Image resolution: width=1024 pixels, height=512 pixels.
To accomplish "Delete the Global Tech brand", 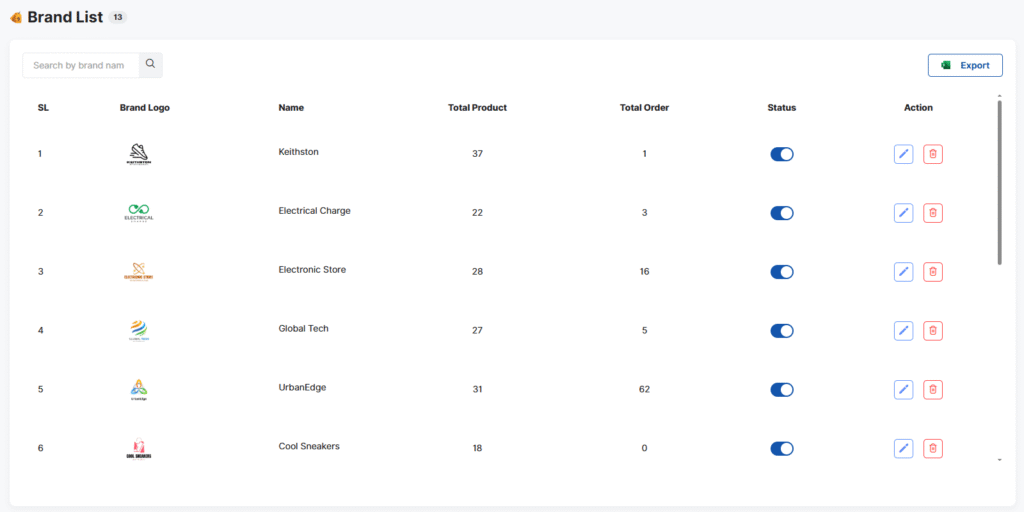I will [x=933, y=330].
